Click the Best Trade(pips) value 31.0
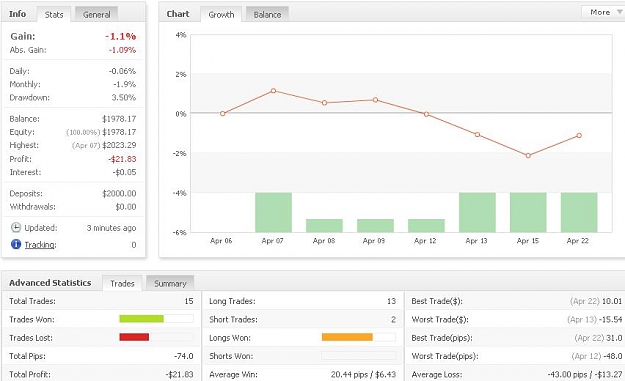Image resolution: width=625 pixels, height=381 pixels. click(x=614, y=338)
